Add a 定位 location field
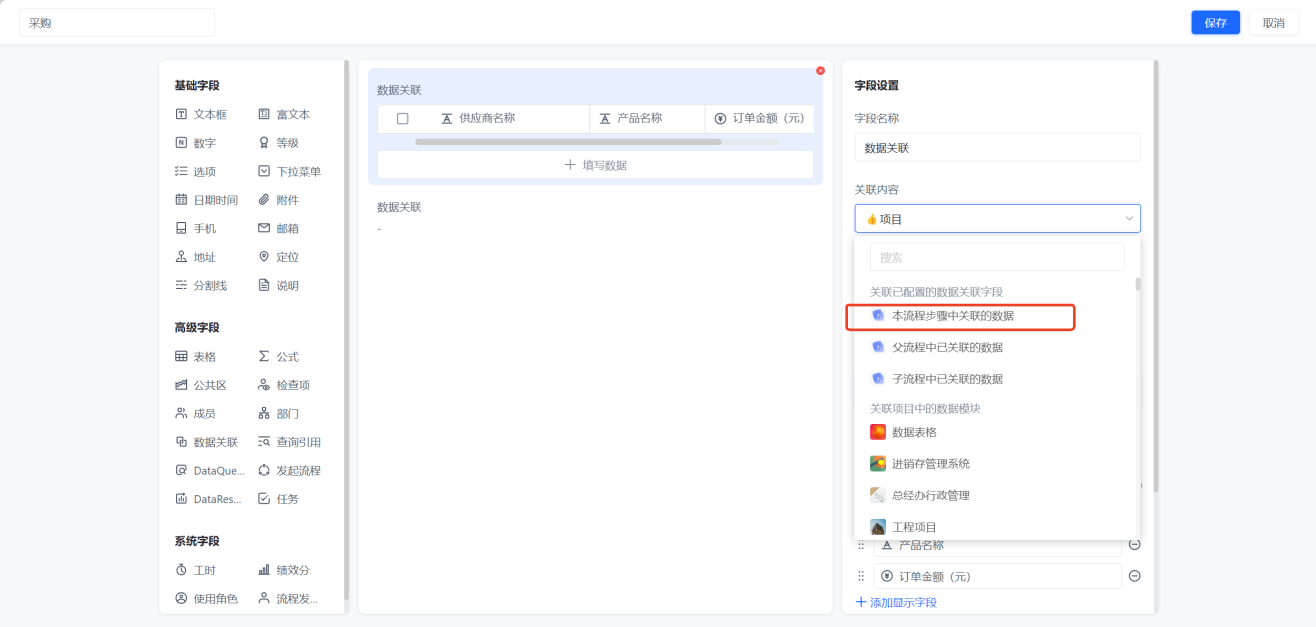The image size is (1316, 627). tap(279, 257)
